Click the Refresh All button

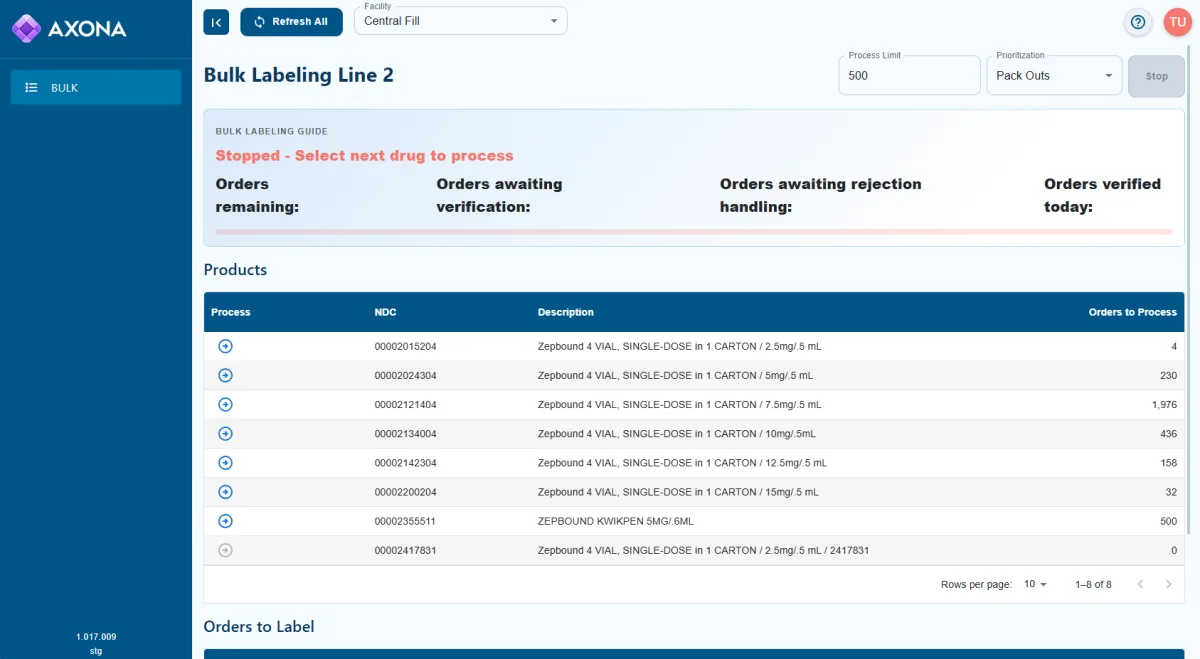pos(291,22)
